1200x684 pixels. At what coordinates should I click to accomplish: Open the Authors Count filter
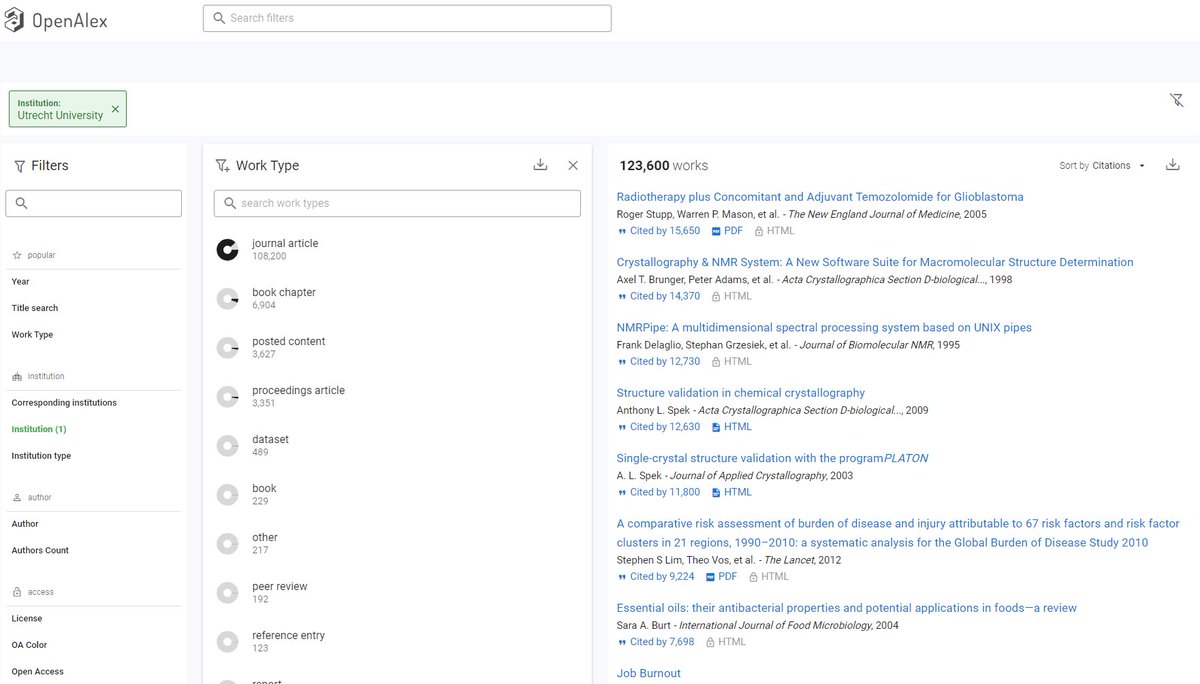point(40,550)
